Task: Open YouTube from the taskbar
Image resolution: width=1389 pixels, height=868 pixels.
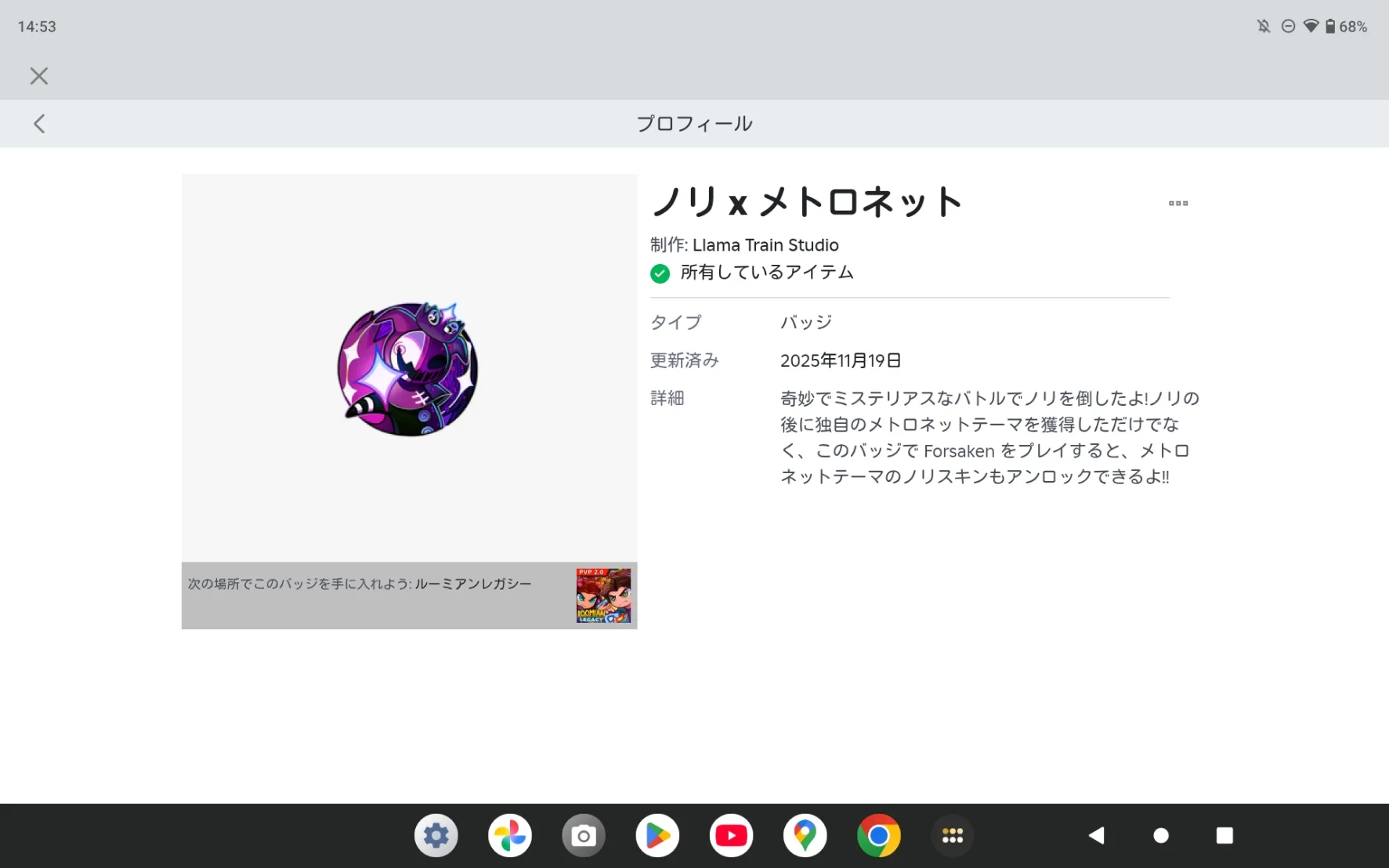Action: tap(731, 836)
